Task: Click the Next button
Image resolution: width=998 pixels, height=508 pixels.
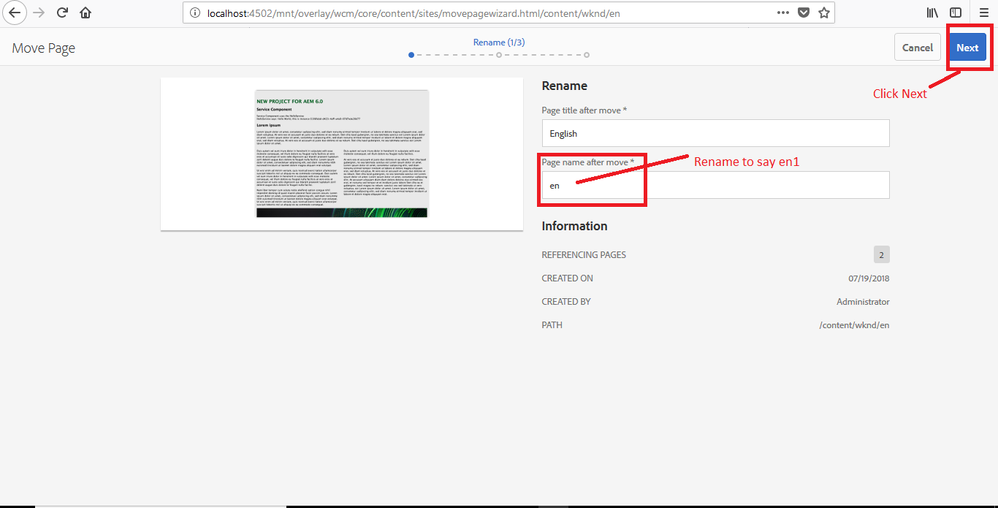Action: [x=967, y=48]
